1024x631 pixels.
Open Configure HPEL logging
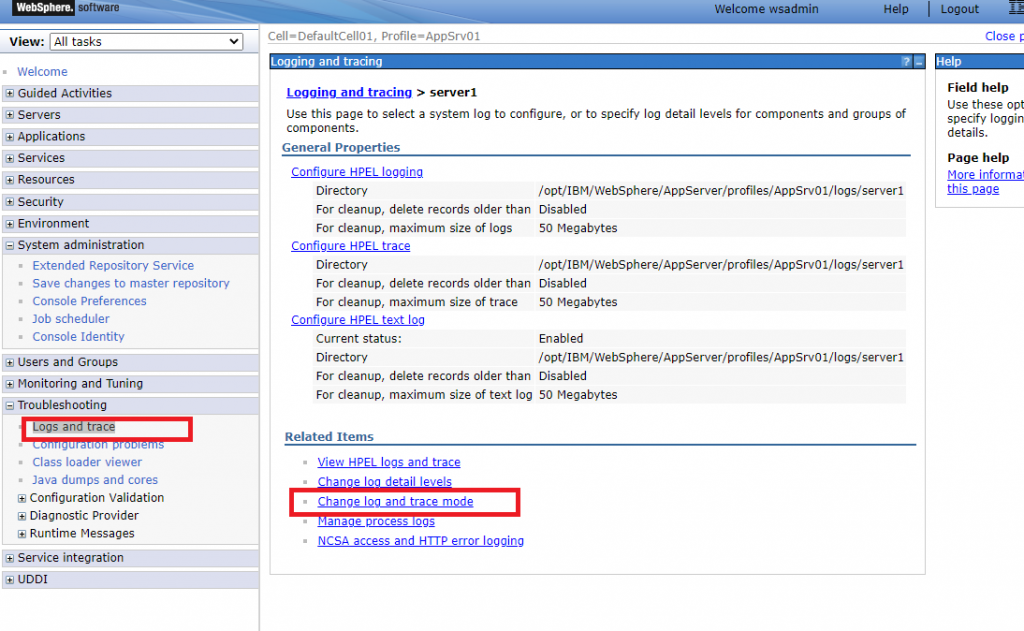[357, 172]
